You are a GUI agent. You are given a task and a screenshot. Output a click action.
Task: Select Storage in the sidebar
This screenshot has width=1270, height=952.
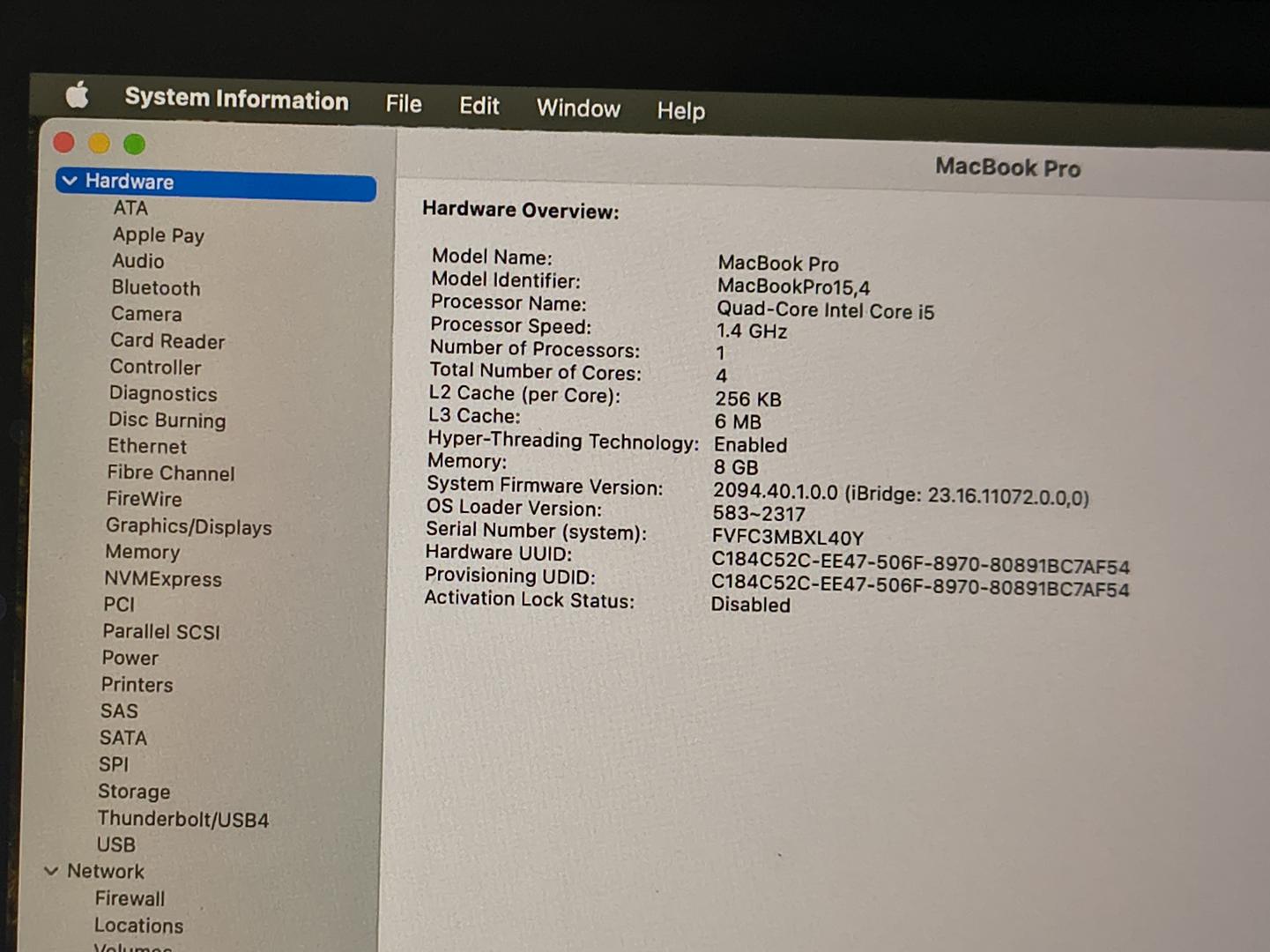134,792
